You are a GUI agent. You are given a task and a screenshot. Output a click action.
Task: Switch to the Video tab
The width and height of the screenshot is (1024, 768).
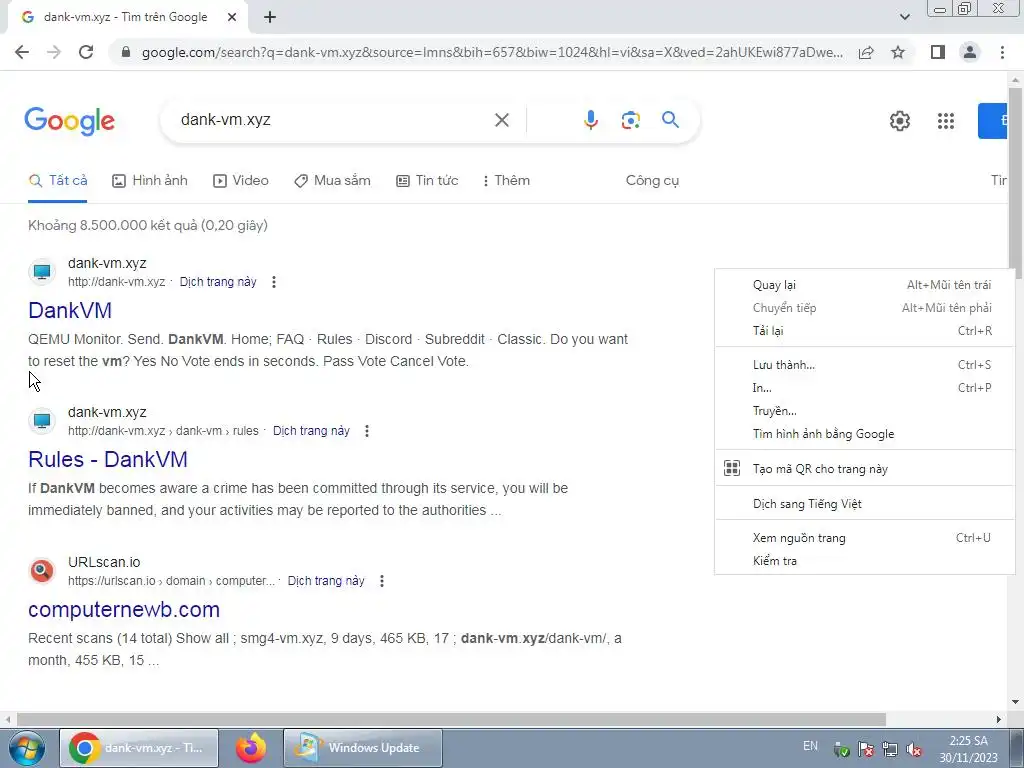pos(241,181)
